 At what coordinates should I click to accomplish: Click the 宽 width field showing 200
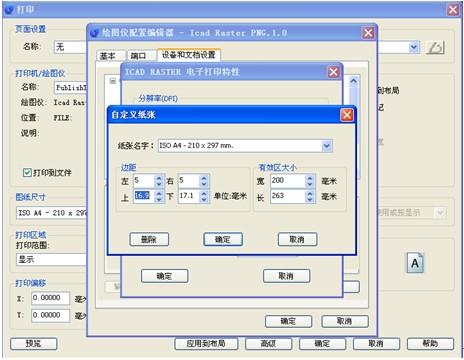click(x=288, y=181)
